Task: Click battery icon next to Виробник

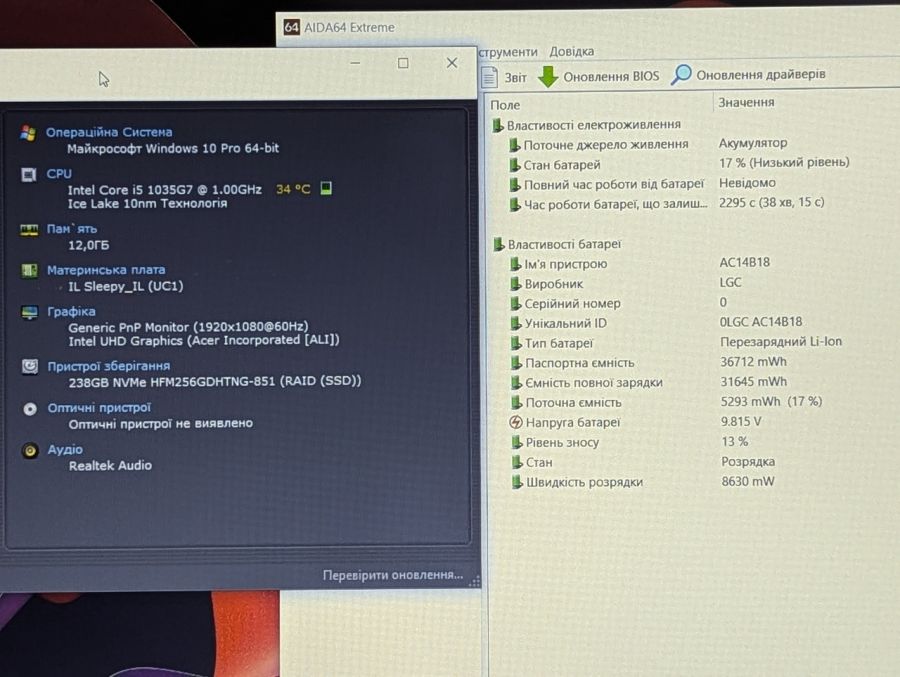Action: pos(516,284)
